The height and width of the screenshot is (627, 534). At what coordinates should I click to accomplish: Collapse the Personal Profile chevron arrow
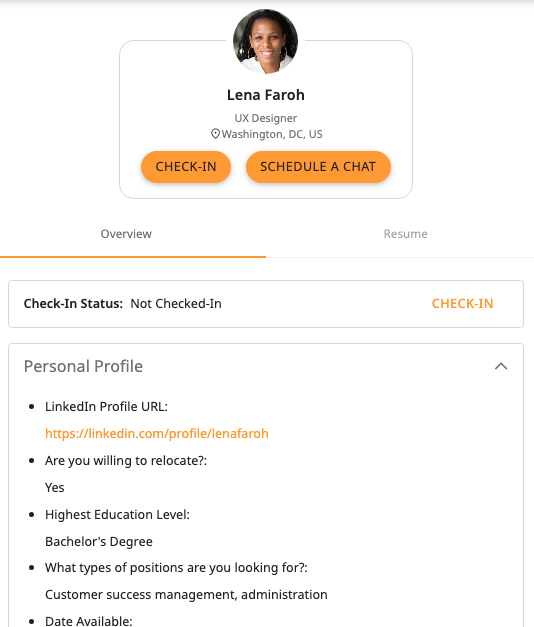tap(501, 366)
